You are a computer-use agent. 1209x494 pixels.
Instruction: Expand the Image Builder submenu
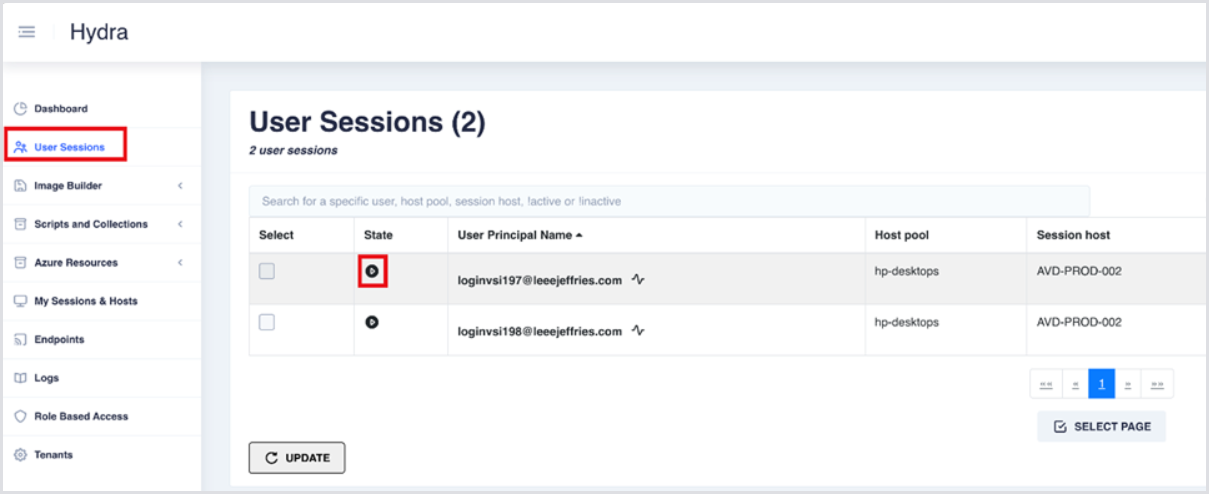(180, 186)
